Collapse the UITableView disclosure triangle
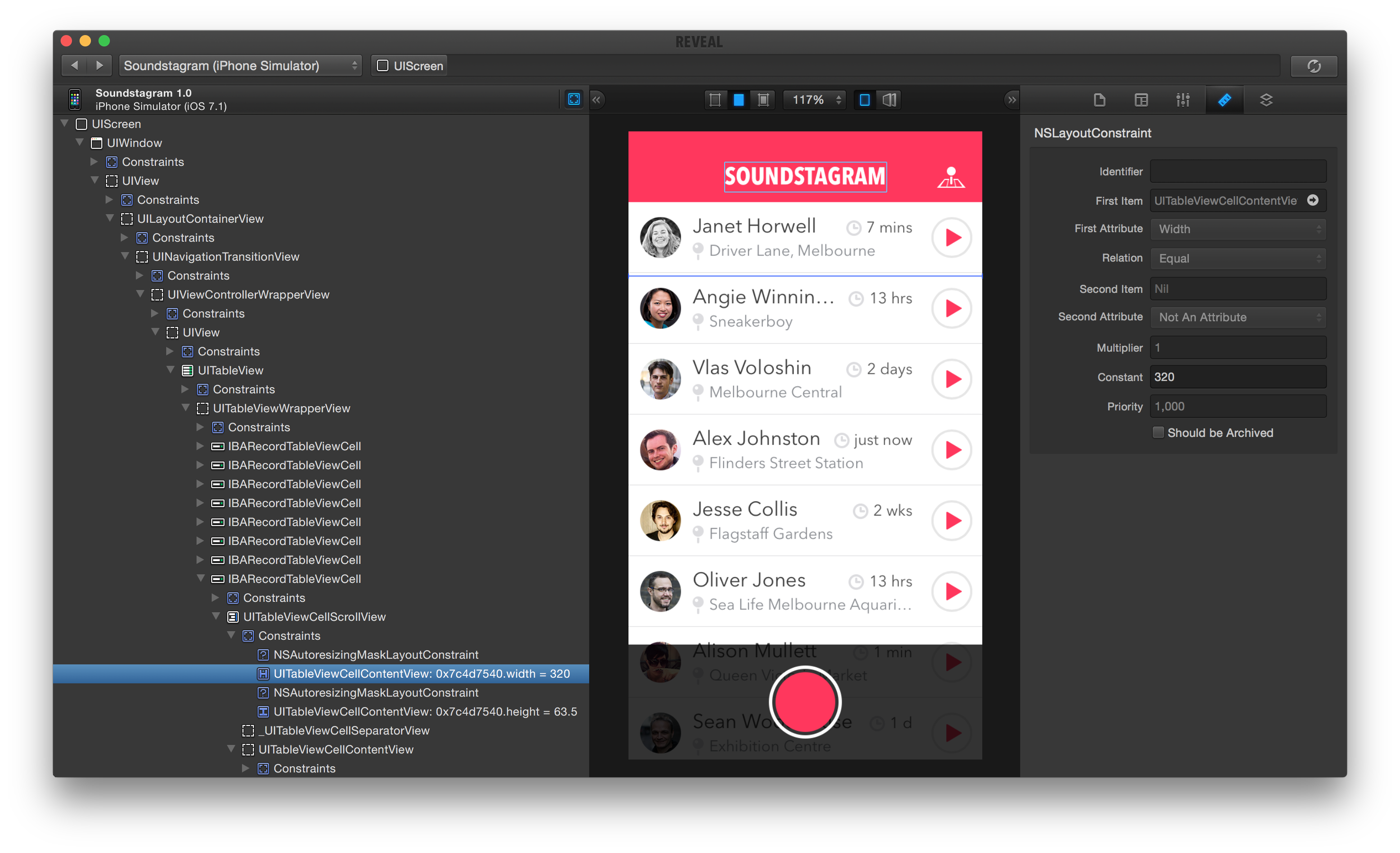Image resolution: width=1400 pixels, height=853 pixels. coord(171,370)
